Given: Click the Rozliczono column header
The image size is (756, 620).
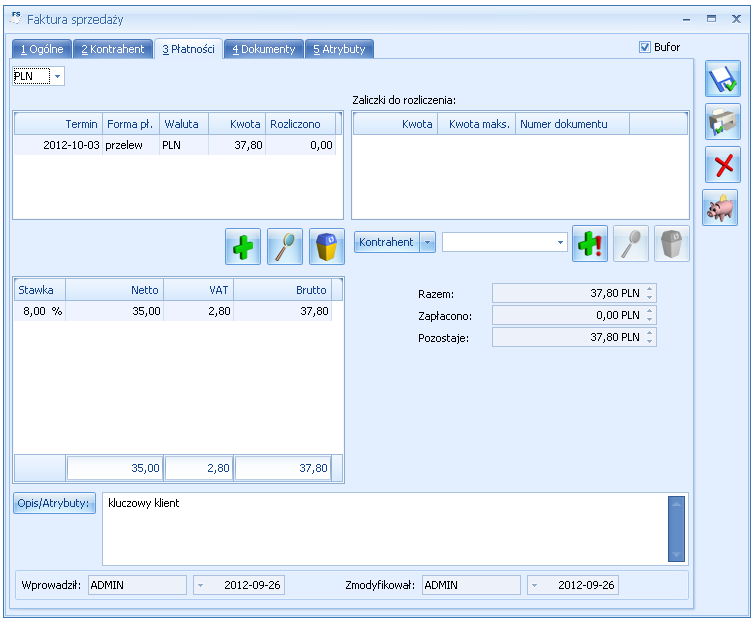Looking at the screenshot, I should [300, 124].
